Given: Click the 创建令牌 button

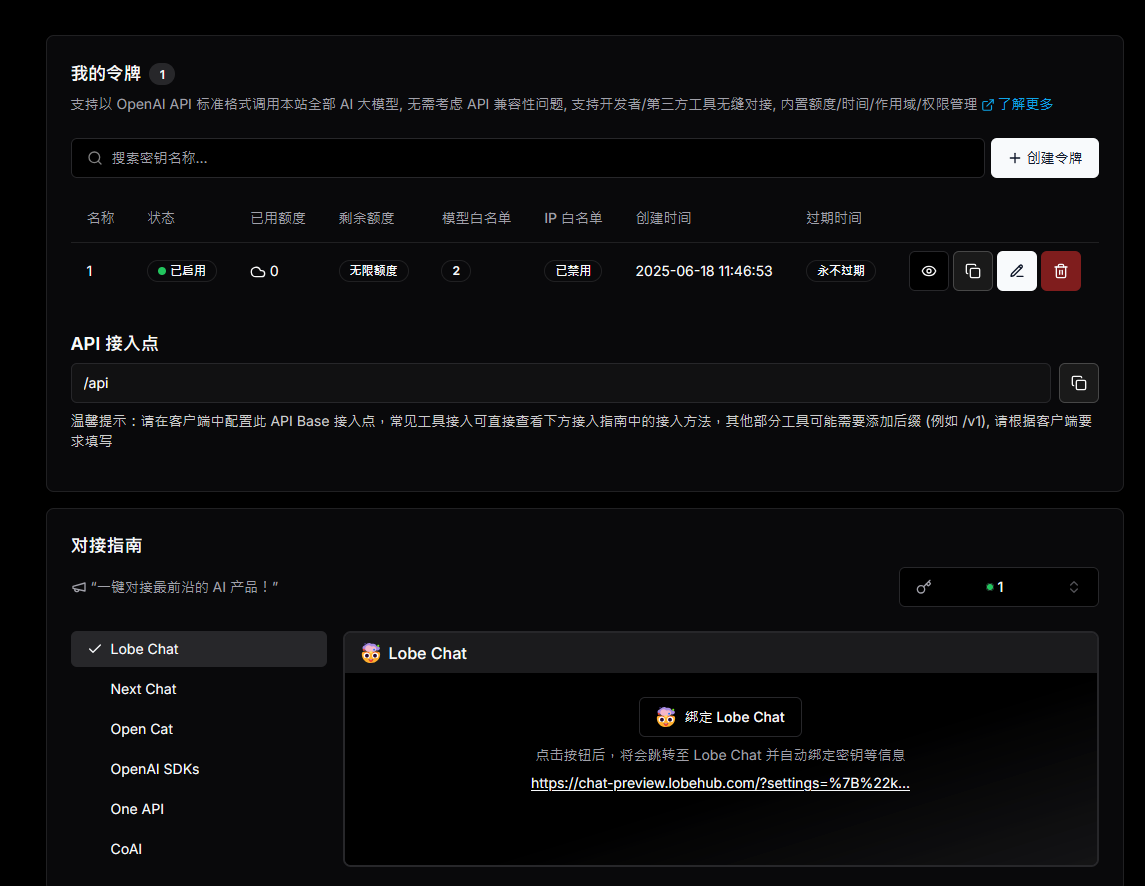Looking at the screenshot, I should [x=1044, y=158].
